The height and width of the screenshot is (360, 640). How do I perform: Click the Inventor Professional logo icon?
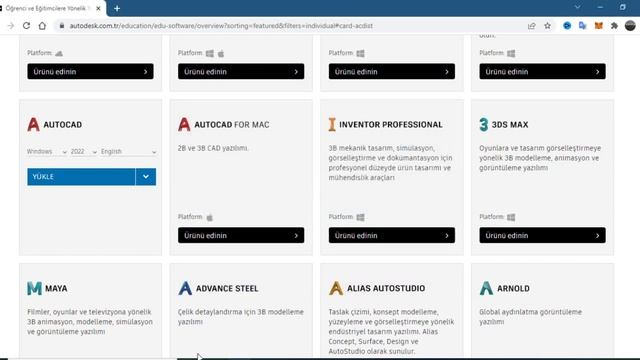pyautogui.click(x=332, y=124)
